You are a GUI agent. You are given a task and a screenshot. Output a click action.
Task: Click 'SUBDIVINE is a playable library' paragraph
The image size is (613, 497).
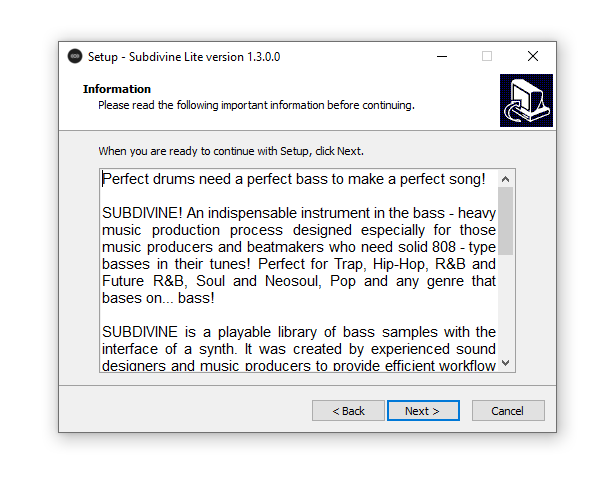pos(299,349)
